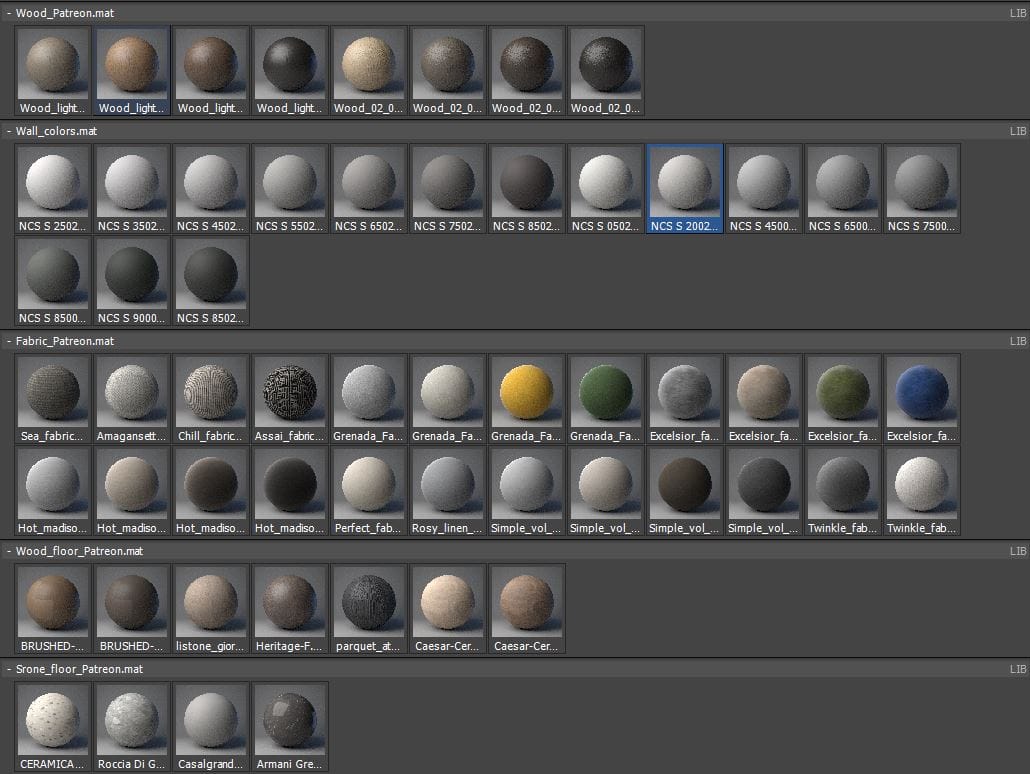Select the Heritage-F wood floor material
Viewport: 1030px width, 774px height.
click(290, 602)
